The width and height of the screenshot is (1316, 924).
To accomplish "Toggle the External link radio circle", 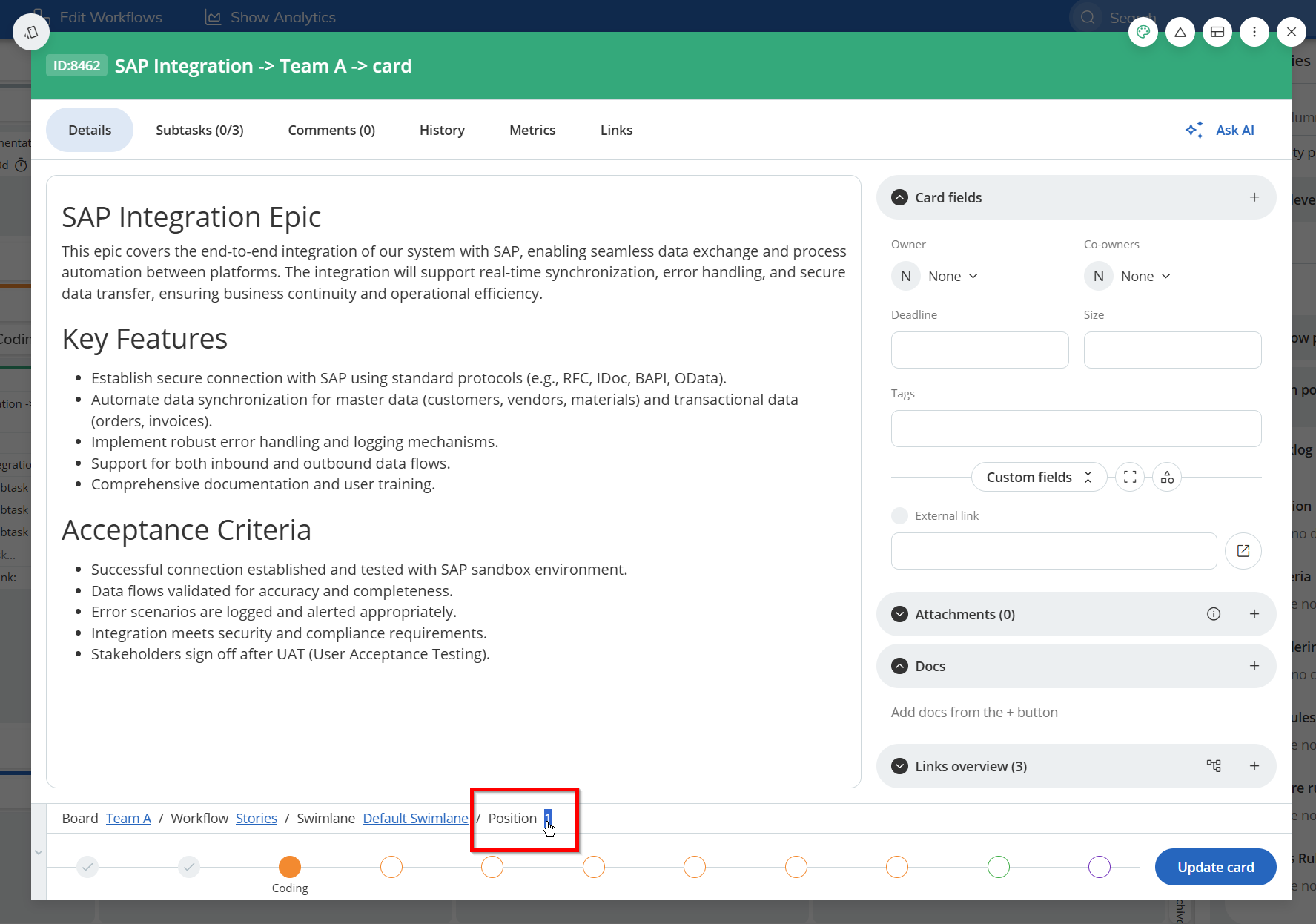I will 899,516.
